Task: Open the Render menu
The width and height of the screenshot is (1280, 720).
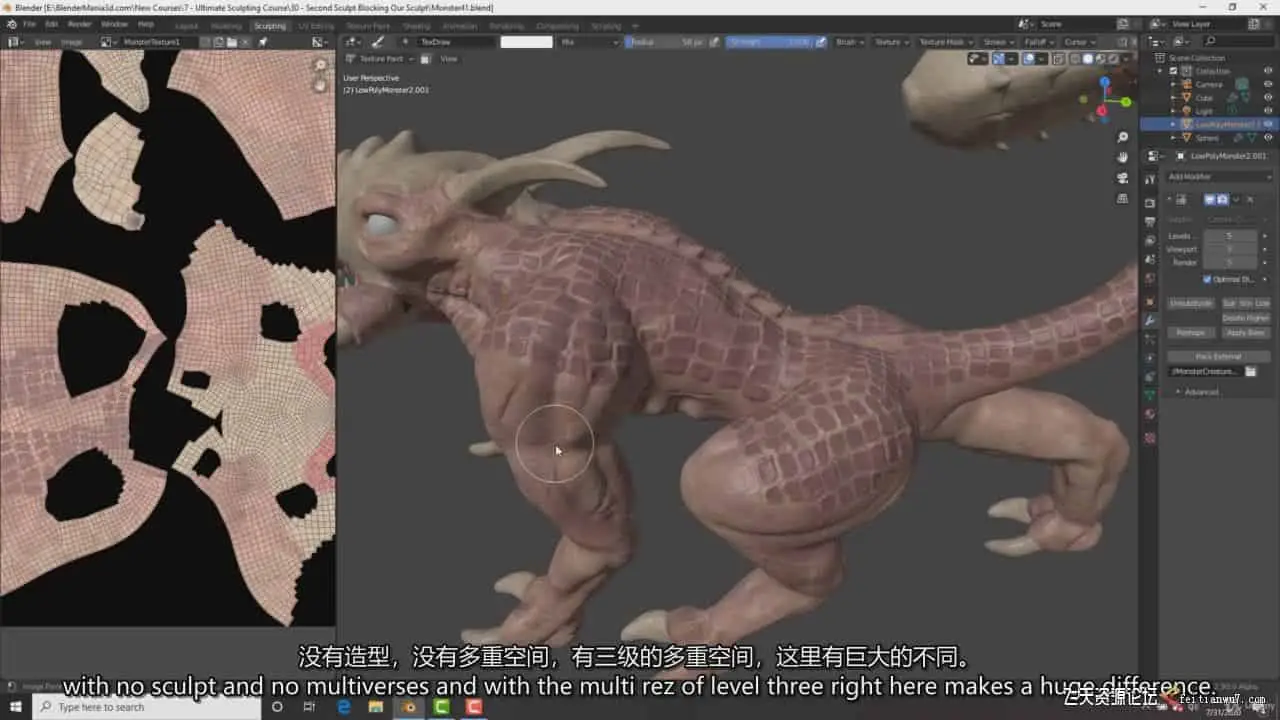Action: point(79,24)
